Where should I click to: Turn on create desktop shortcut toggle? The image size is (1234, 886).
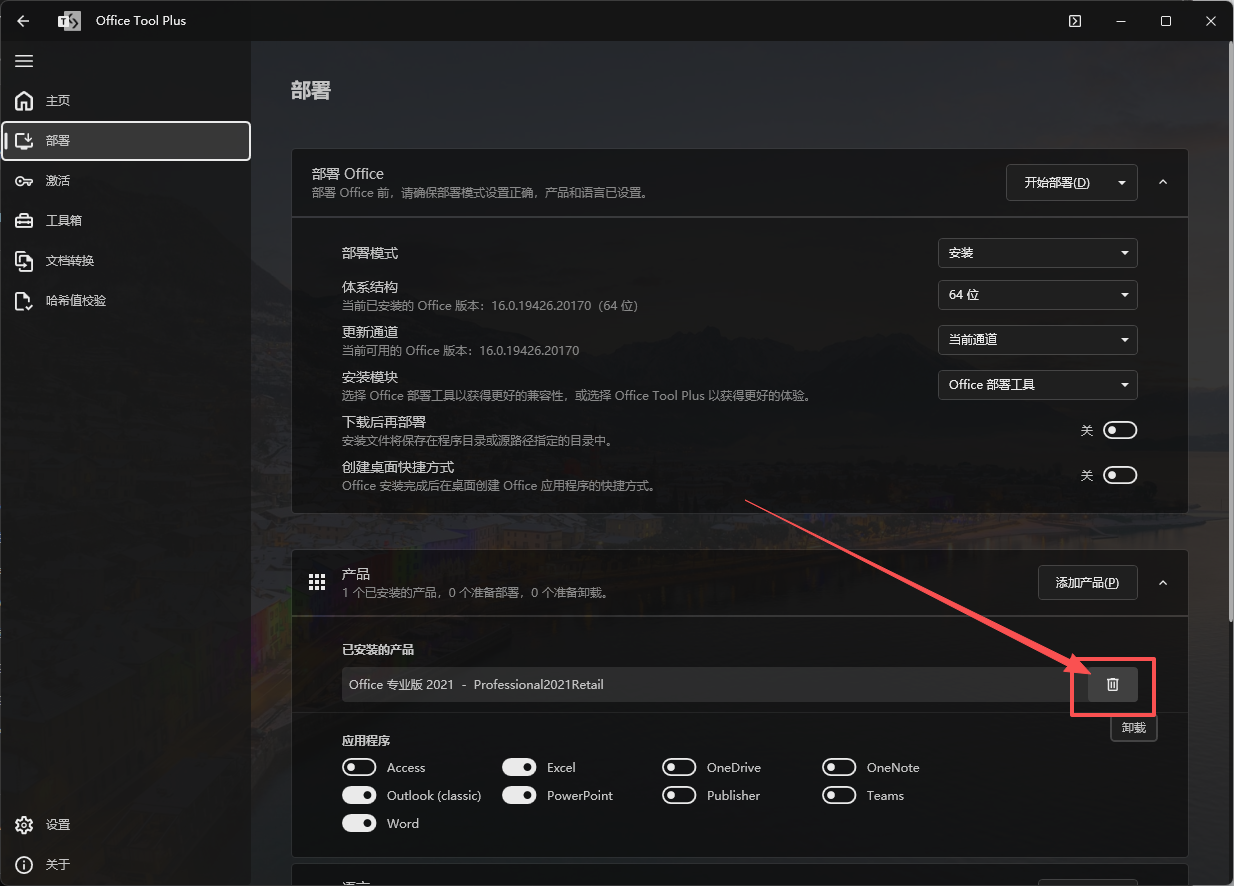(1119, 475)
